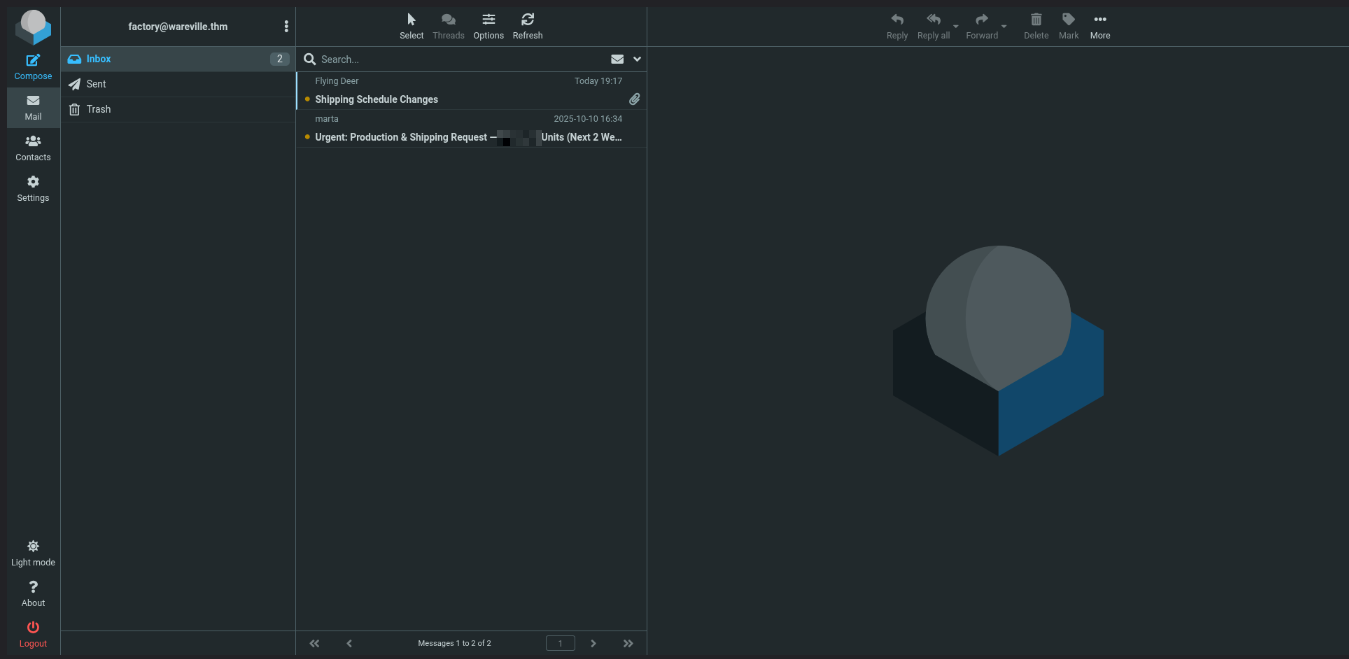Open the About help icon
This screenshot has width=1349, height=659.
tap(33, 593)
